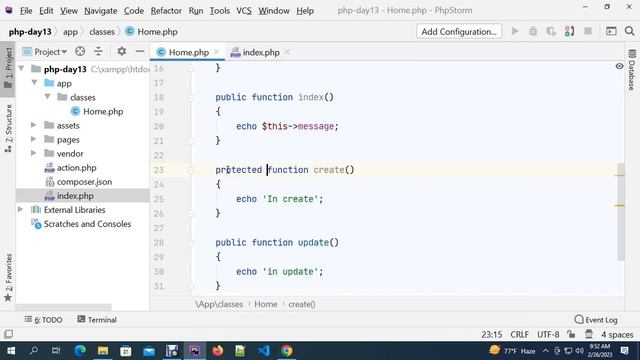Screen dimensions: 640x360
Task: Expand External Libraries node
Action: tap(20, 209)
